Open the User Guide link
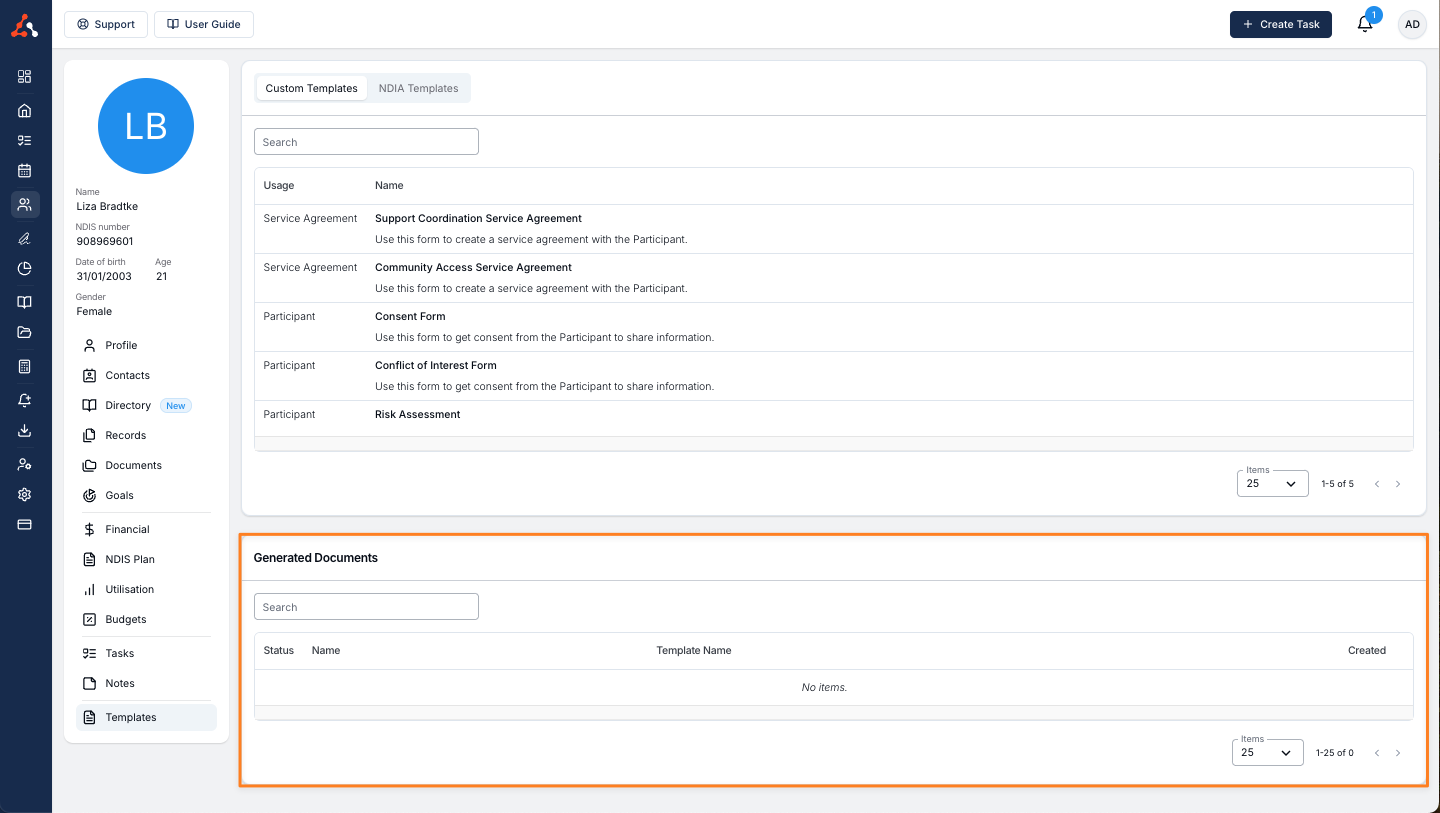Image resolution: width=1440 pixels, height=813 pixels. (203, 24)
